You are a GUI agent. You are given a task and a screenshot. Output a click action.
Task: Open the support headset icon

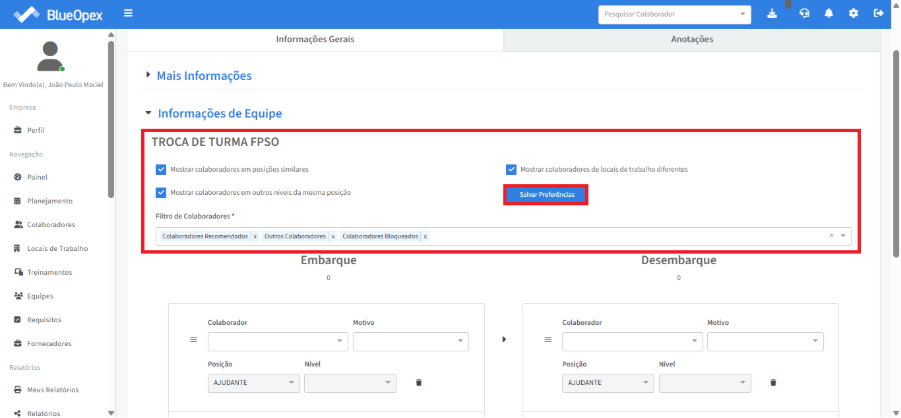(804, 14)
